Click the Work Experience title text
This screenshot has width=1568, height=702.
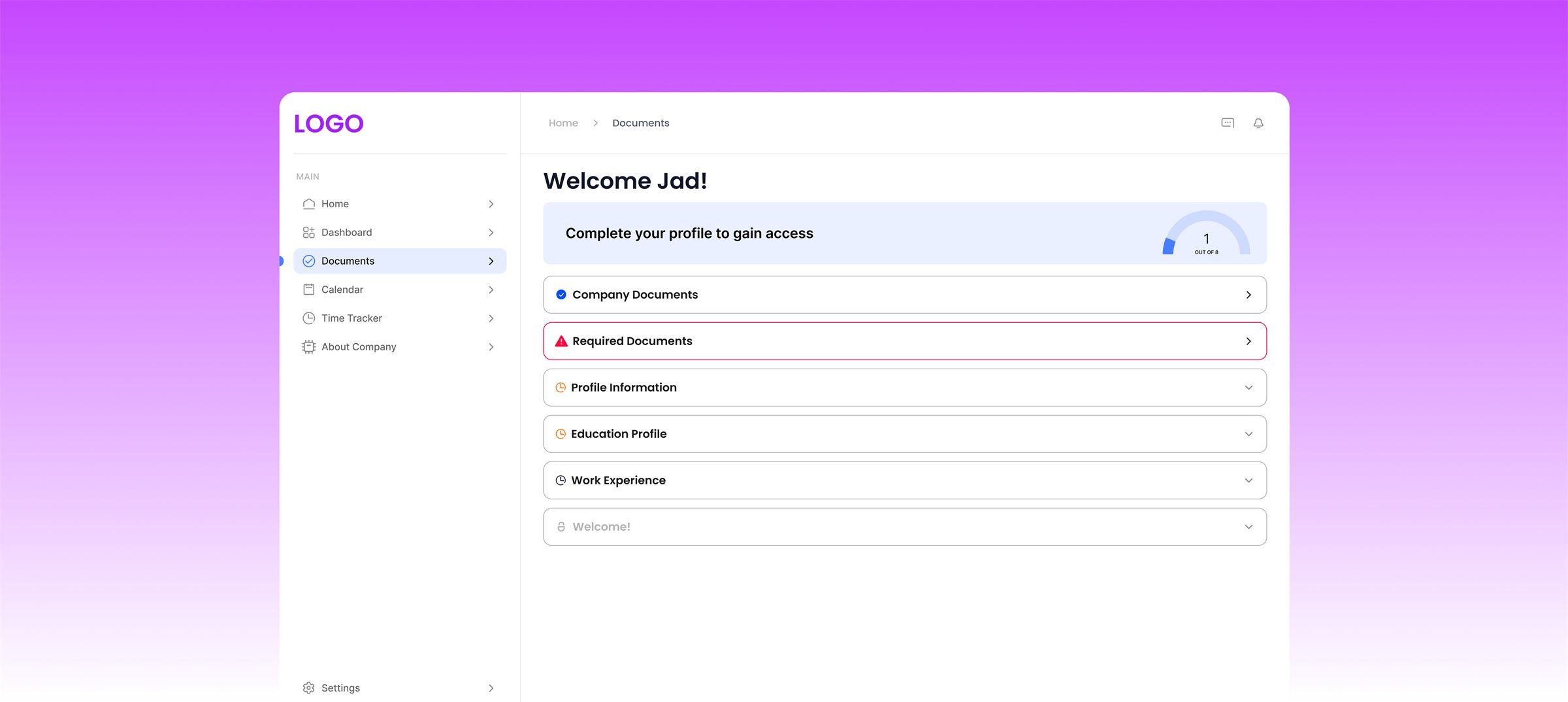(618, 480)
